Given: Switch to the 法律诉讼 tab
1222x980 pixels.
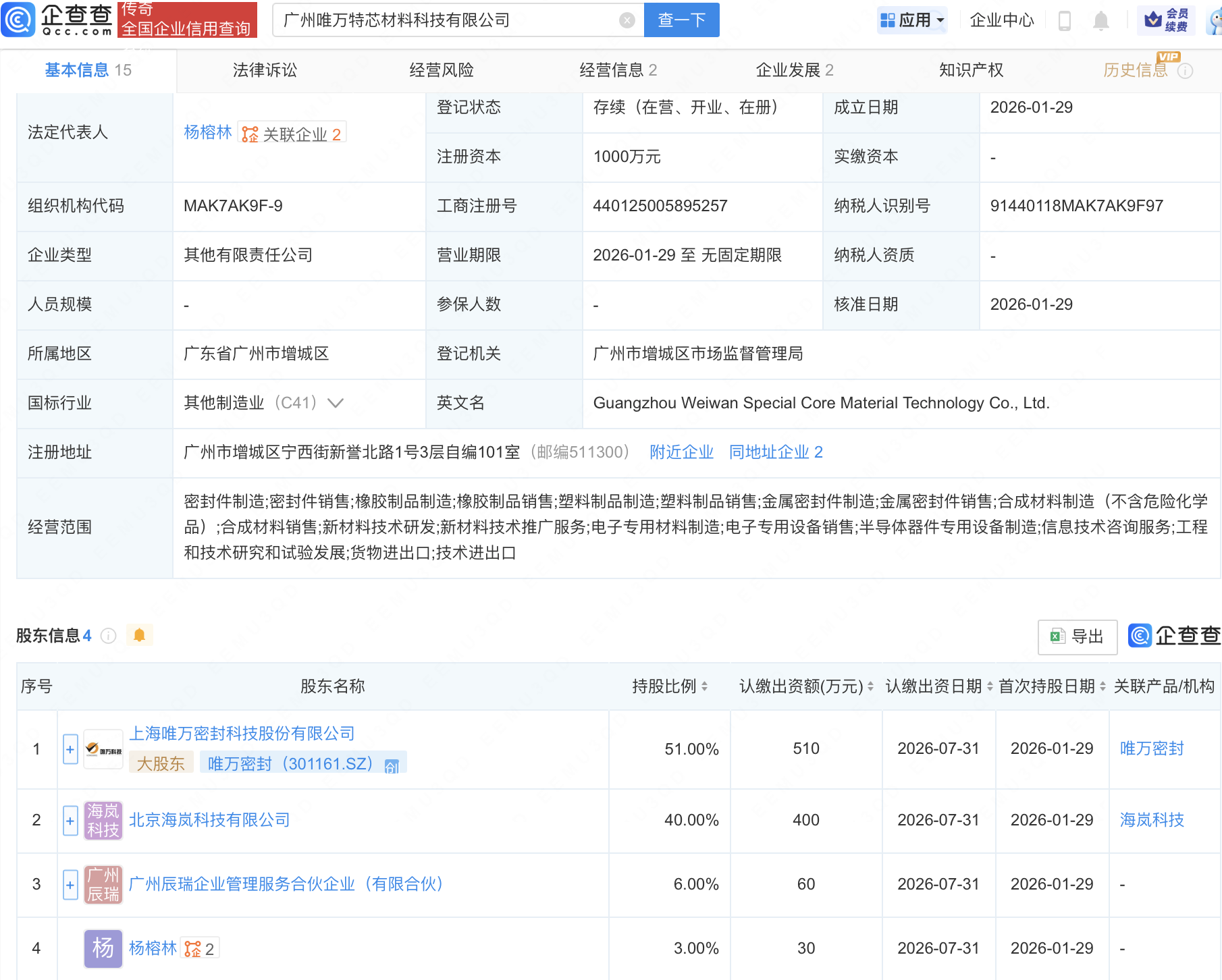Looking at the screenshot, I should 264,70.
